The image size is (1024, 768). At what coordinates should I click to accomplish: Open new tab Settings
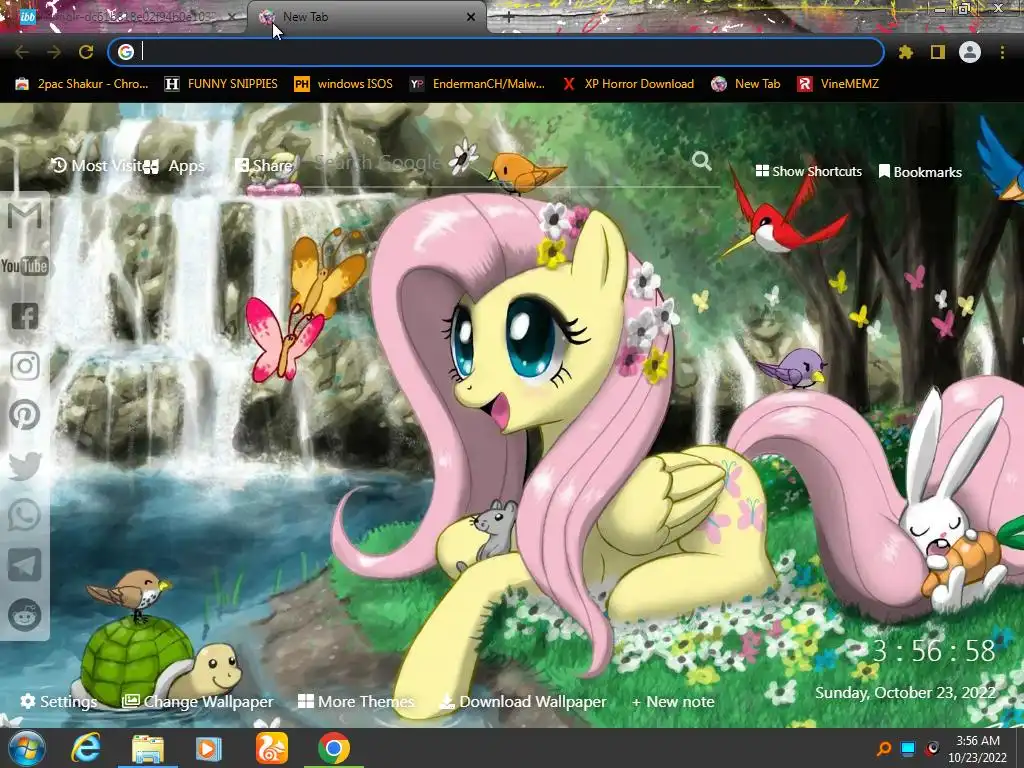point(59,701)
